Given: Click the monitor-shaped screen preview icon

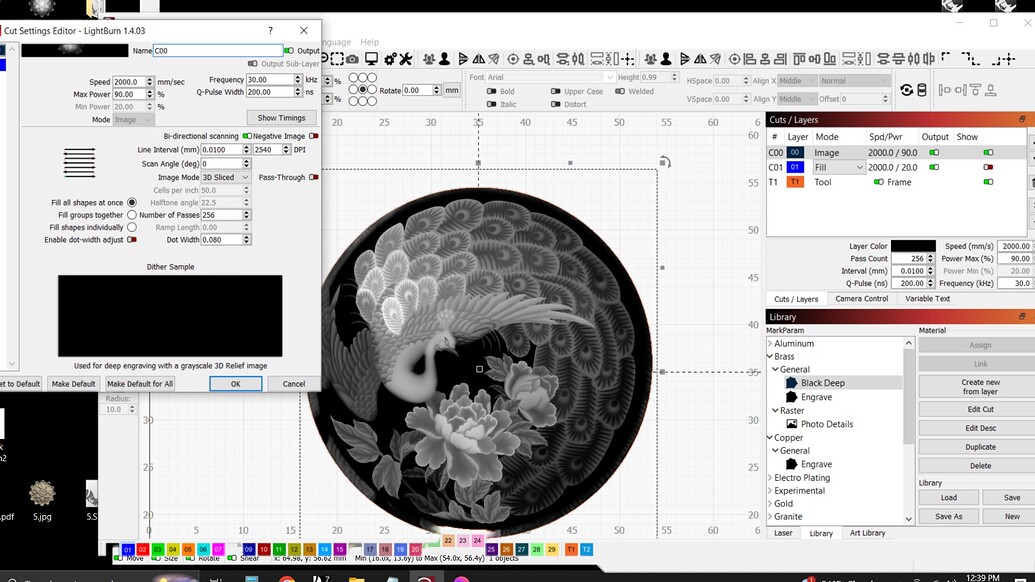Looking at the screenshot, I should [x=372, y=58].
